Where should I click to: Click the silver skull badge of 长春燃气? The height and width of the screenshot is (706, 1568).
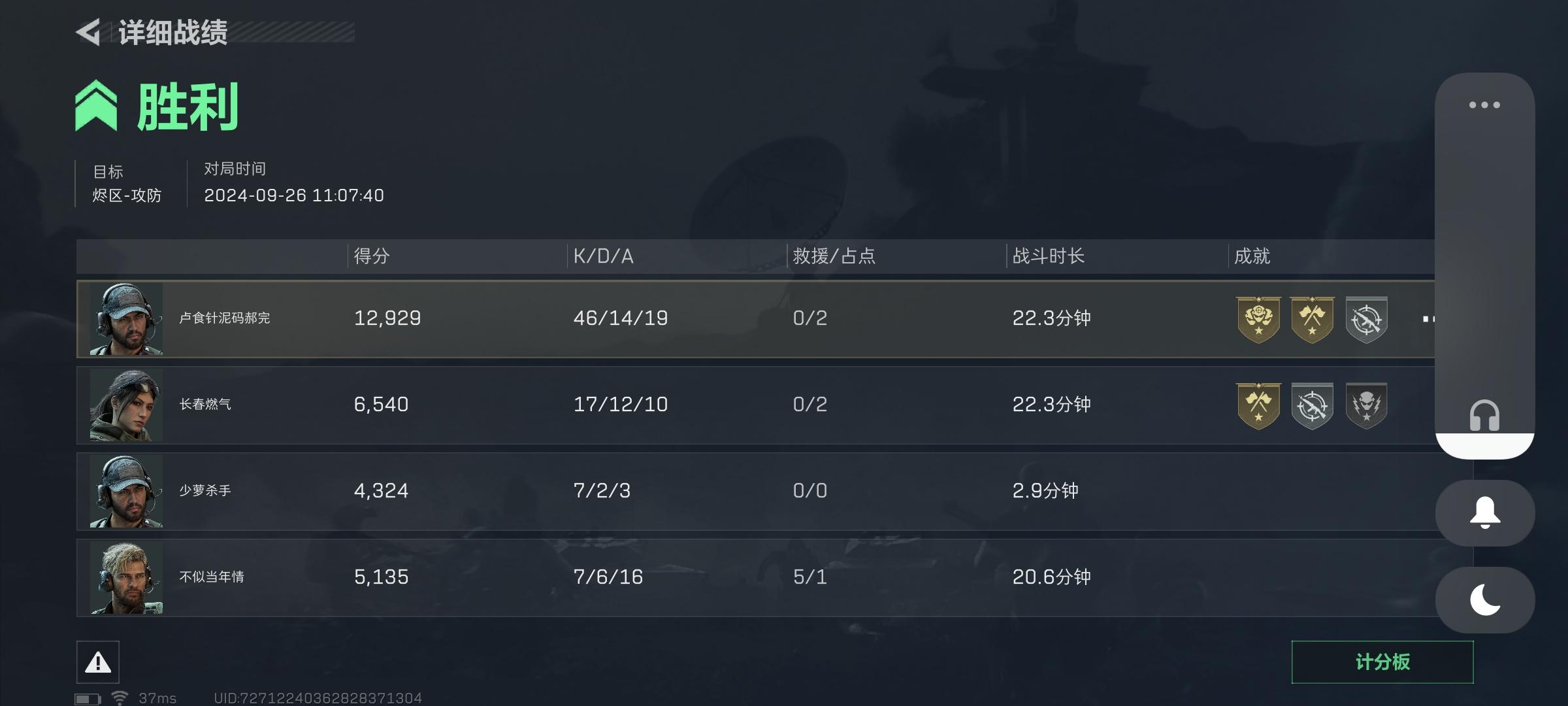(1366, 405)
